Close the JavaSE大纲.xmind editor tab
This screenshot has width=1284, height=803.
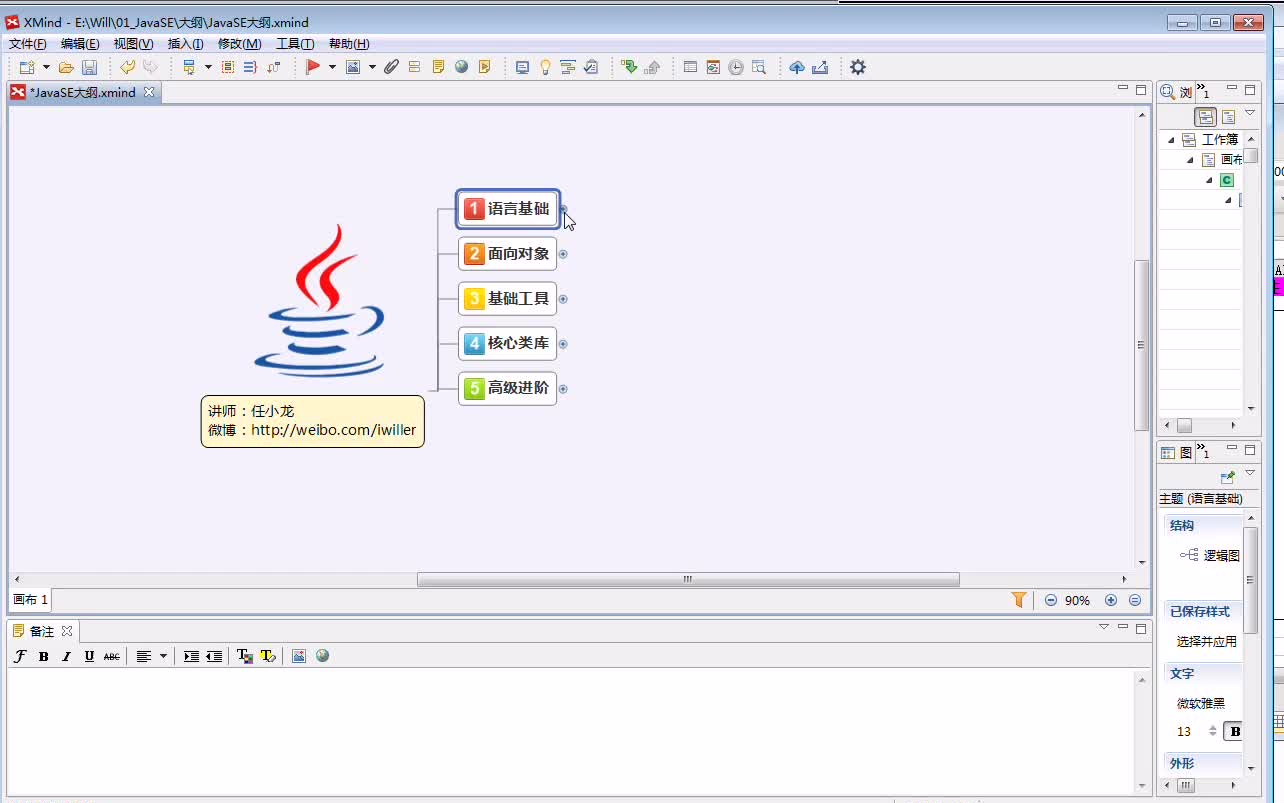click(149, 92)
